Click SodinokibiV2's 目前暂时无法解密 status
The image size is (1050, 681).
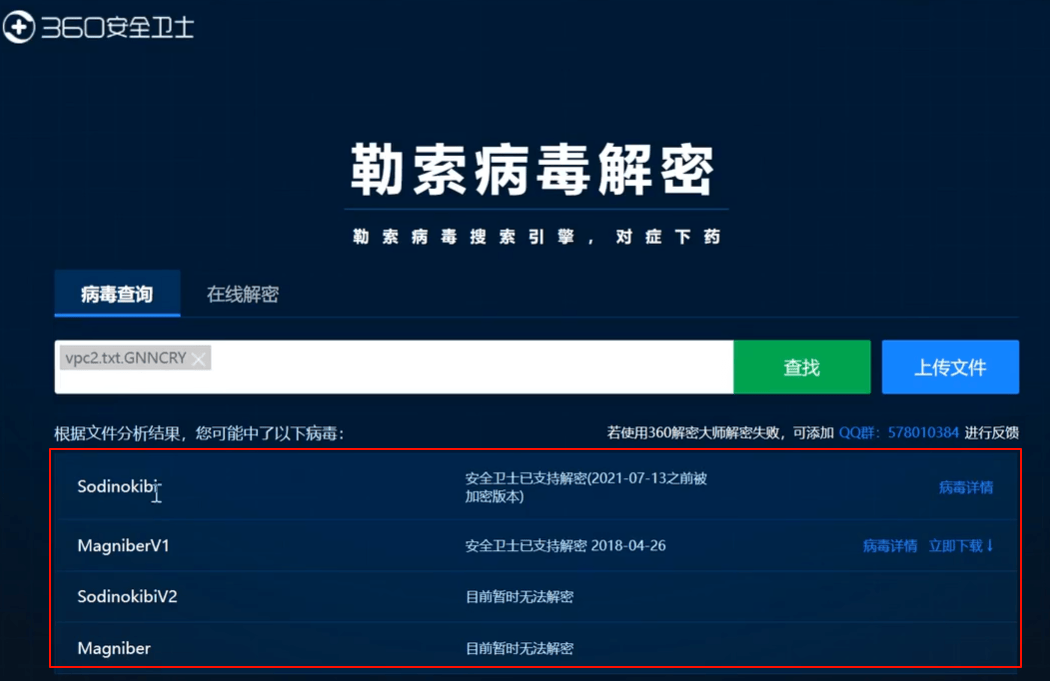coord(520,597)
